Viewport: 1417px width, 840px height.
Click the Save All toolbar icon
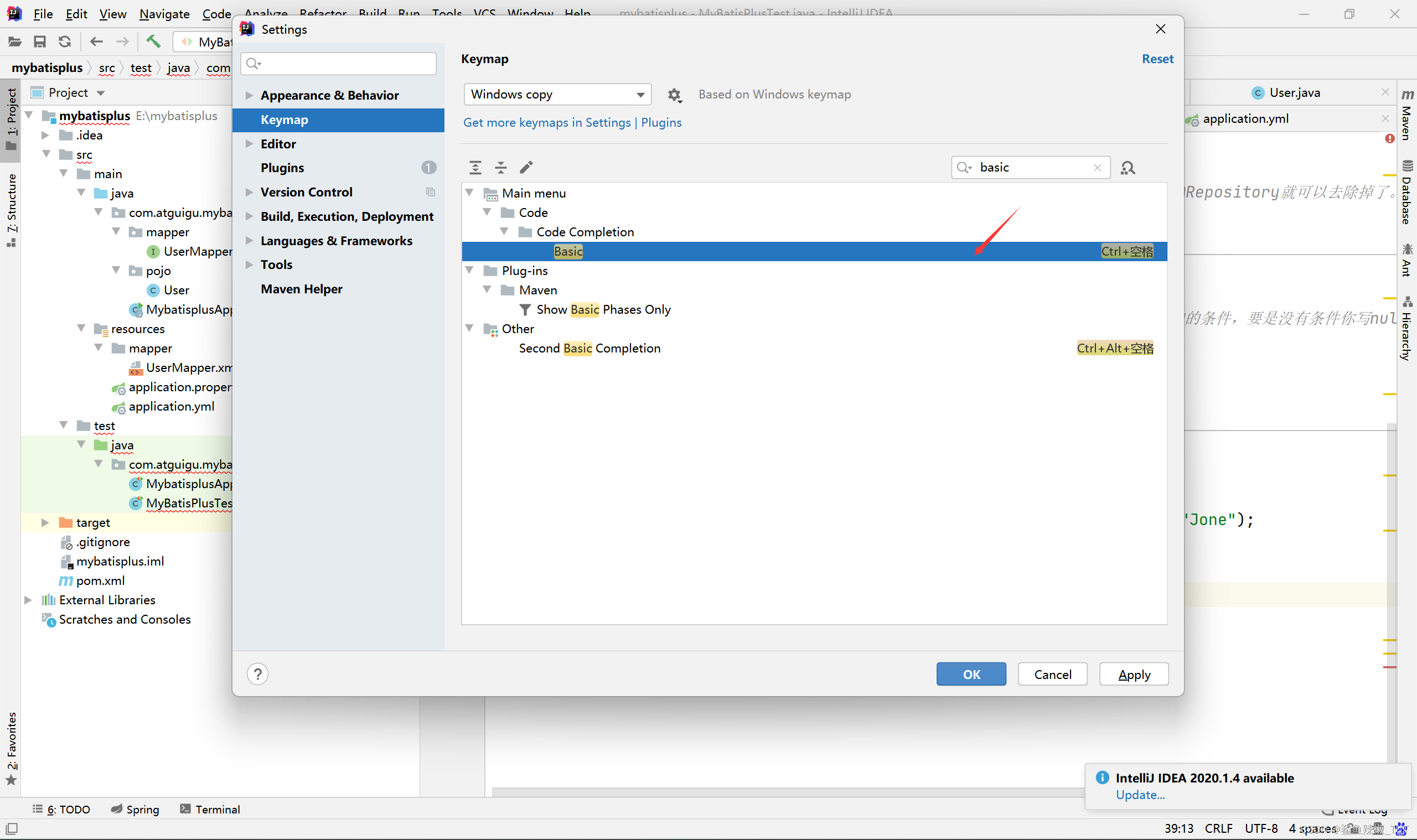pos(40,42)
